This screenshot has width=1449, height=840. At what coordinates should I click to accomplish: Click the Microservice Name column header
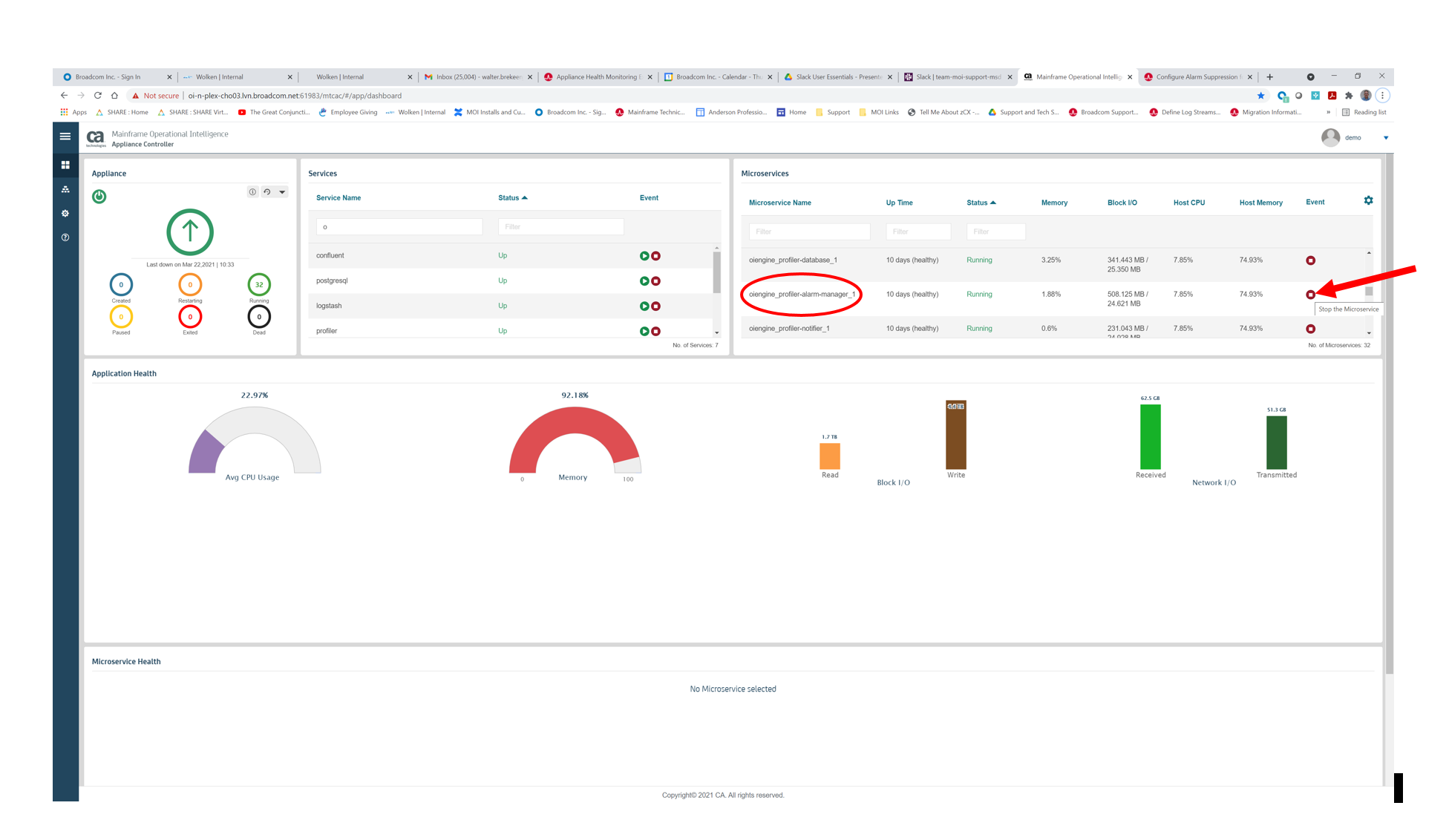coord(779,203)
